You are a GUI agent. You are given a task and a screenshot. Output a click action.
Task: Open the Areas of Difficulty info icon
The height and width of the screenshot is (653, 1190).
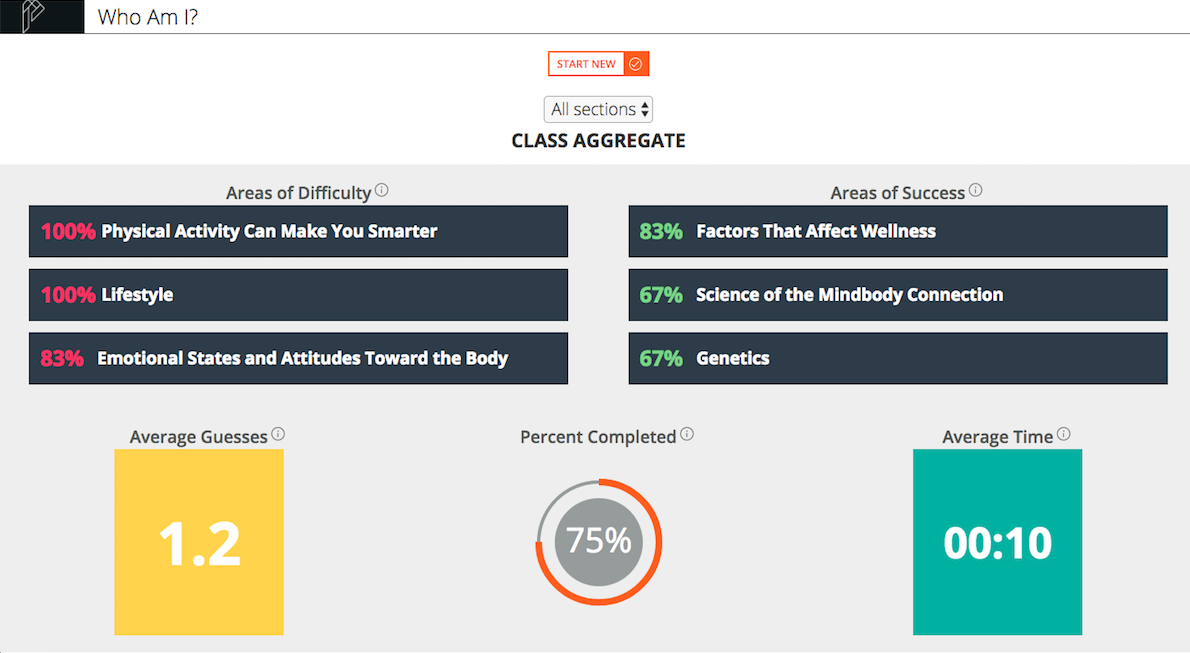tap(382, 190)
